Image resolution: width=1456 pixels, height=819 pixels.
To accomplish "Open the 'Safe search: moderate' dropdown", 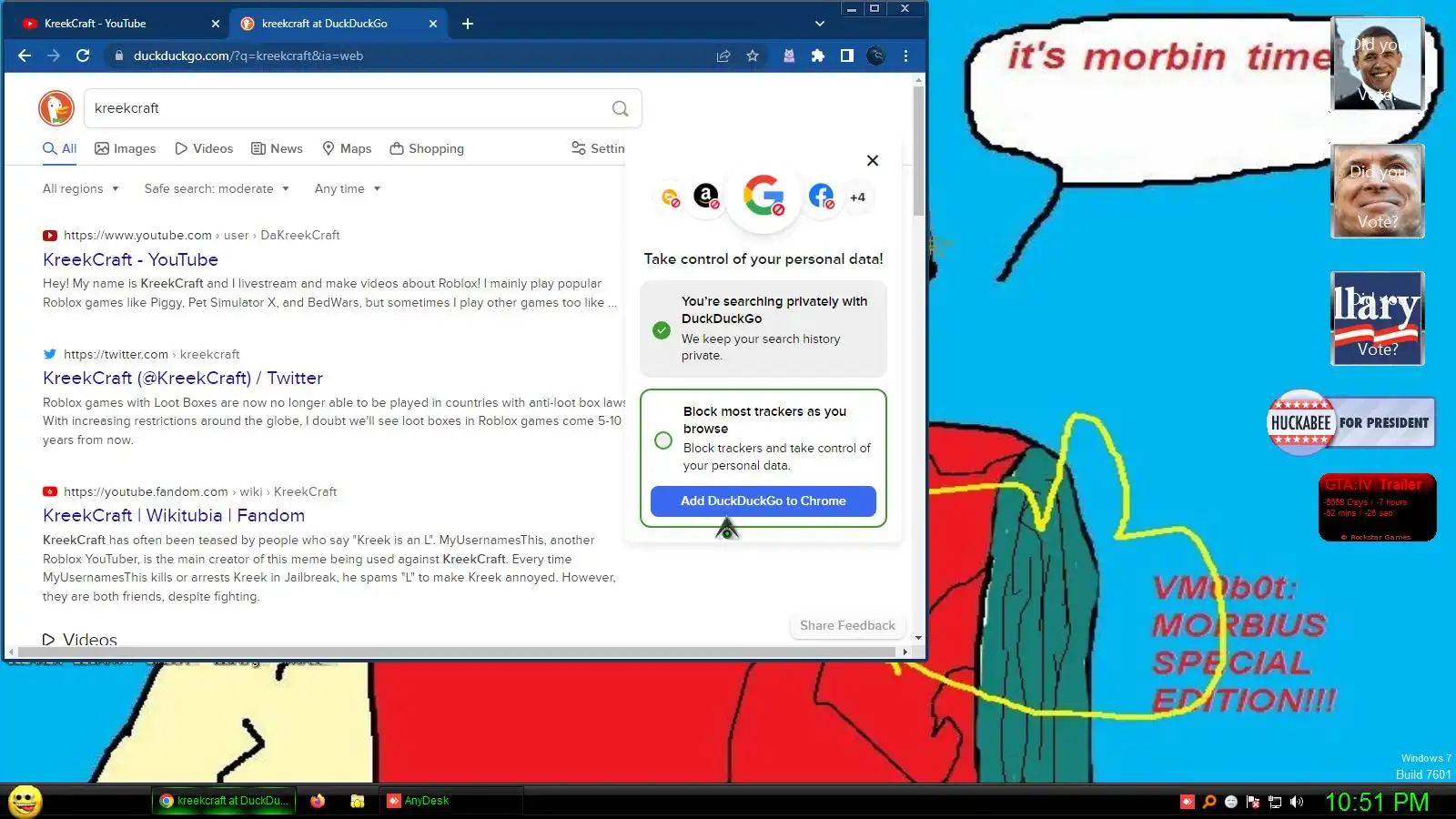I will [217, 188].
